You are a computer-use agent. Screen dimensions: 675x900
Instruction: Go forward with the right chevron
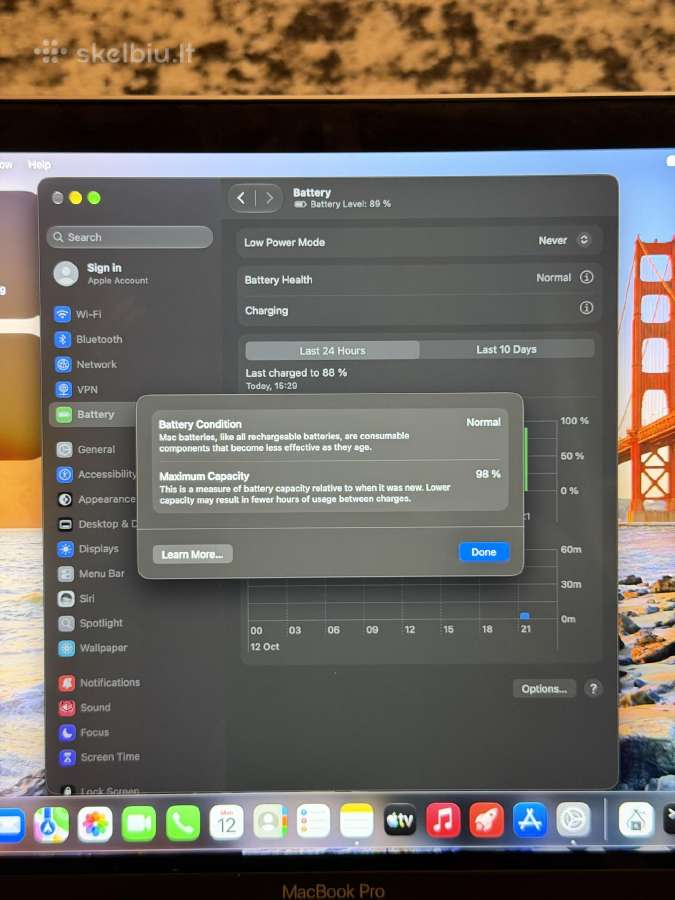coord(269,198)
